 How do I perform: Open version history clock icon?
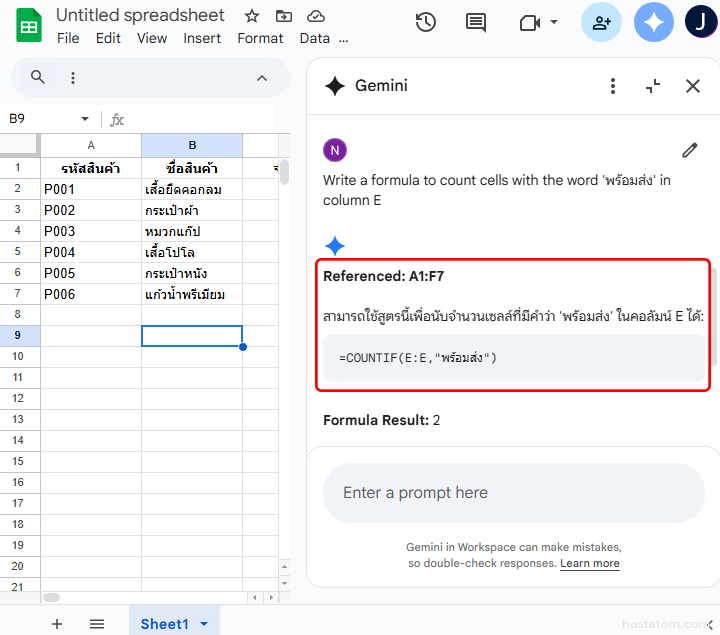click(x=426, y=22)
